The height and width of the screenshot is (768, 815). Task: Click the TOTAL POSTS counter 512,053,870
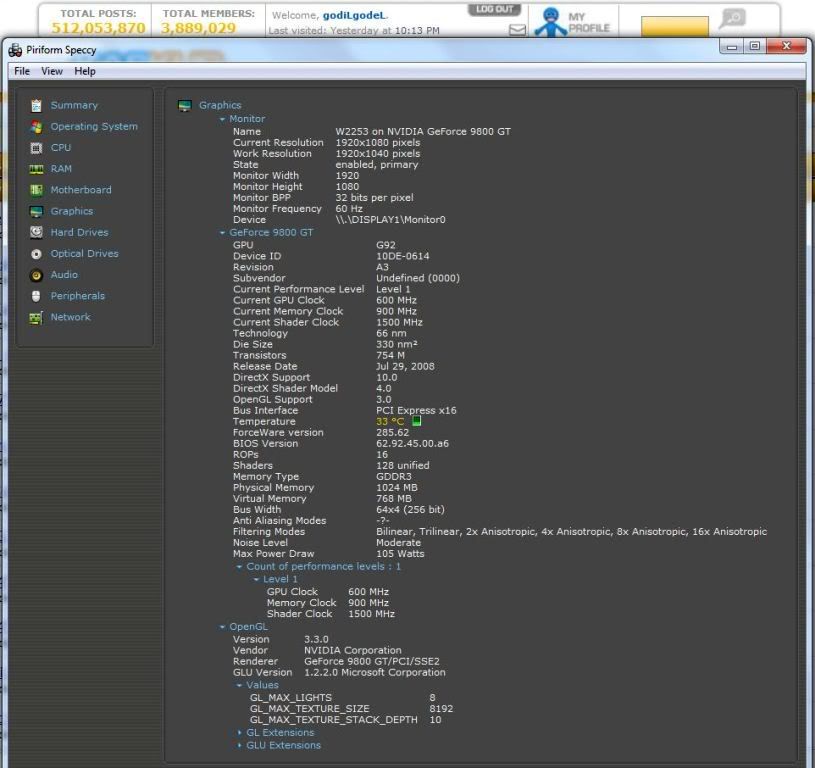pyautogui.click(x=98, y=28)
